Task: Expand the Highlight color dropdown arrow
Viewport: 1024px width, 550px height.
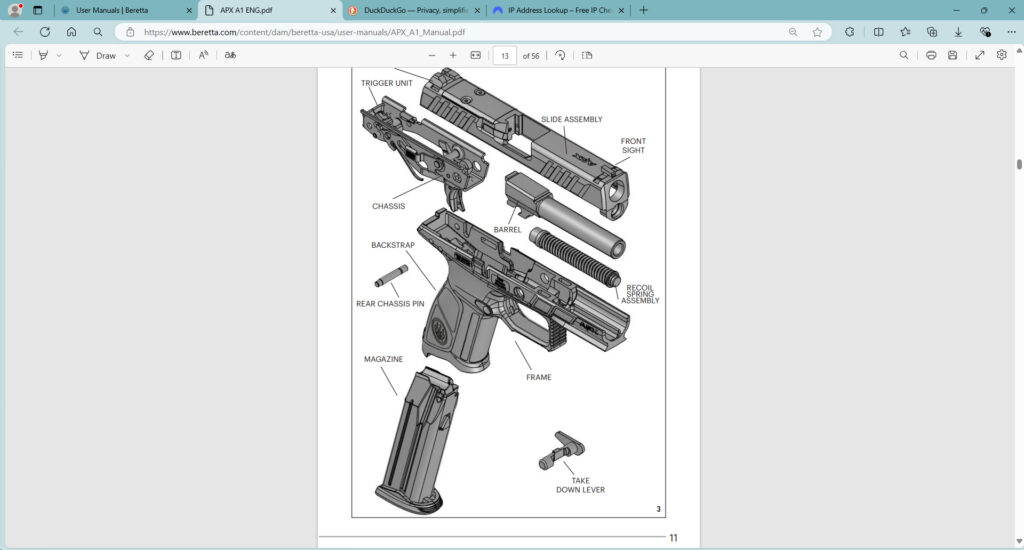Action: [59, 56]
